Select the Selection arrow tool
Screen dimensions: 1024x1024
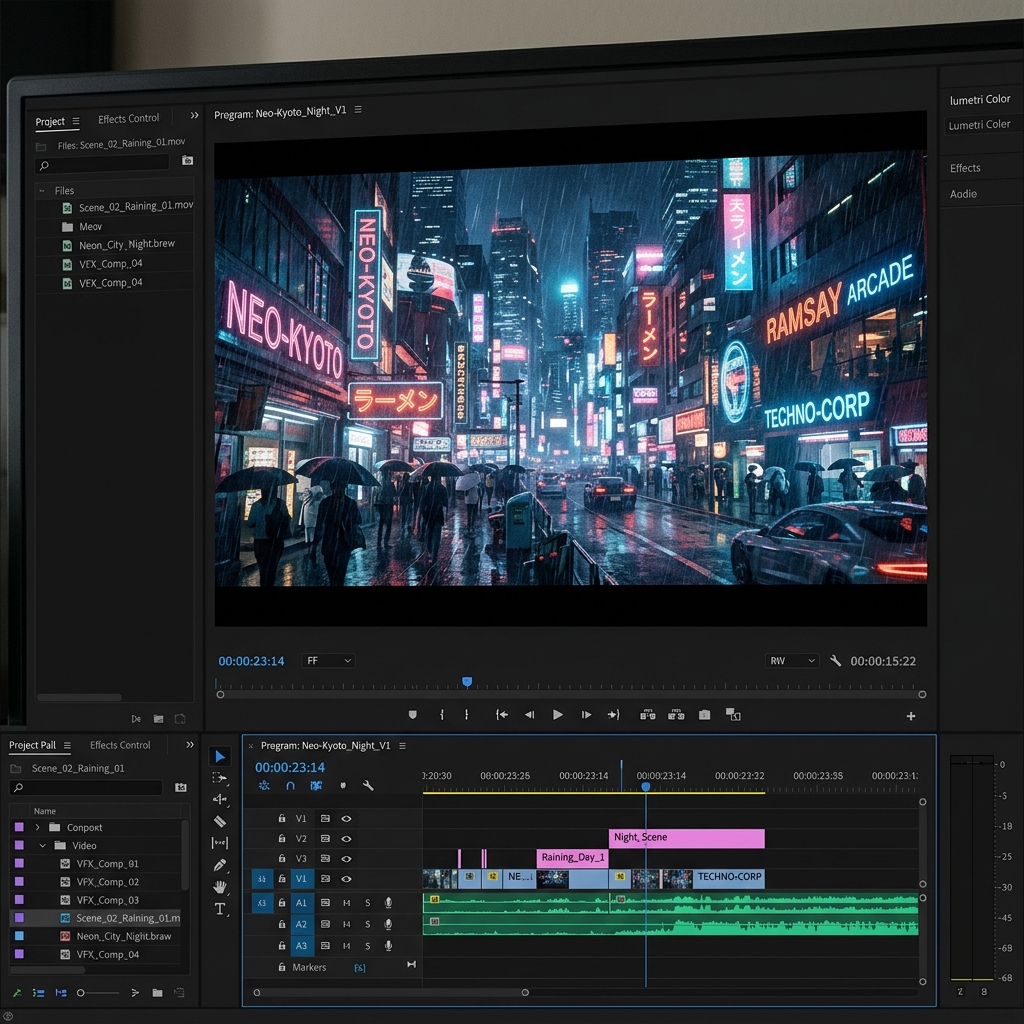(x=220, y=757)
